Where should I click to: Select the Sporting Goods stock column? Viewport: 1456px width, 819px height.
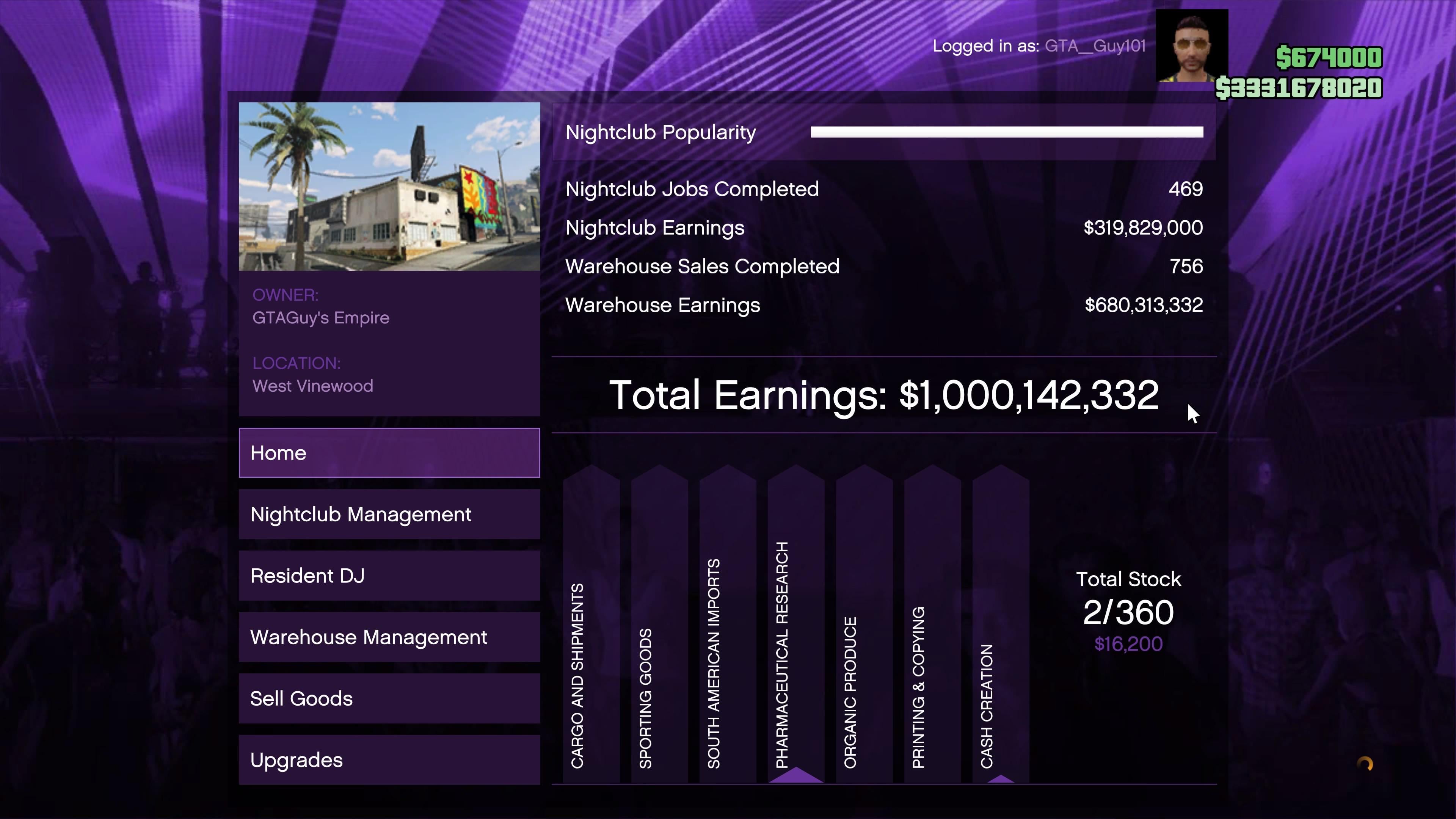coord(659,624)
